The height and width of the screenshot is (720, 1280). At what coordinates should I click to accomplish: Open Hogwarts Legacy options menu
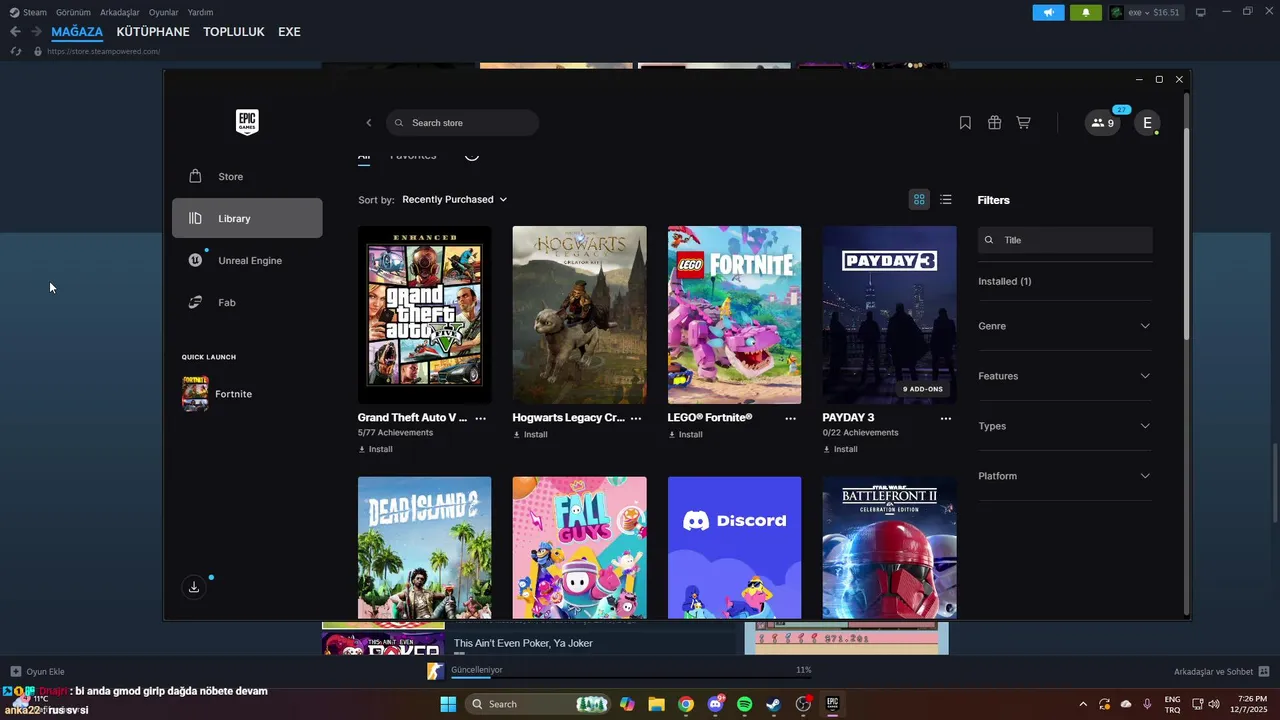pyautogui.click(x=636, y=418)
